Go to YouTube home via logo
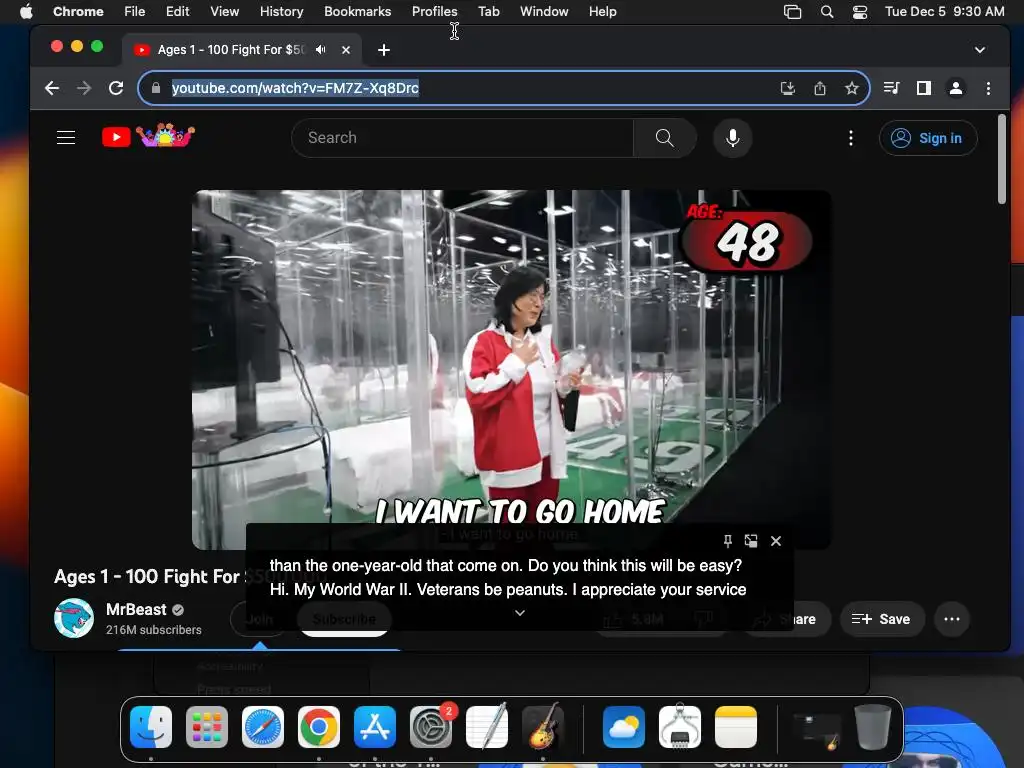This screenshot has width=1024, height=768. 148,136
